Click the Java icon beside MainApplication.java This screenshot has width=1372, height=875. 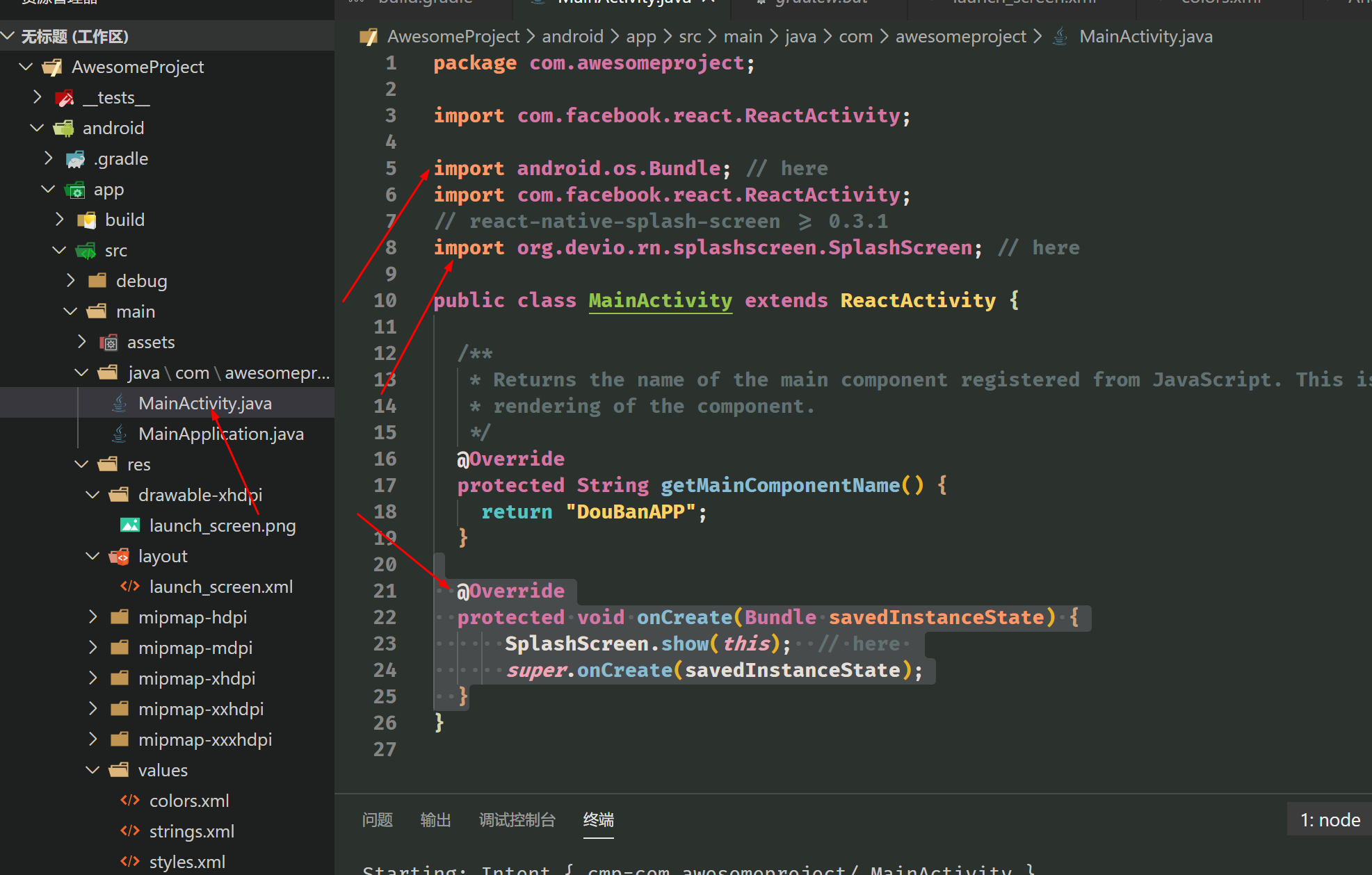pyautogui.click(x=120, y=434)
